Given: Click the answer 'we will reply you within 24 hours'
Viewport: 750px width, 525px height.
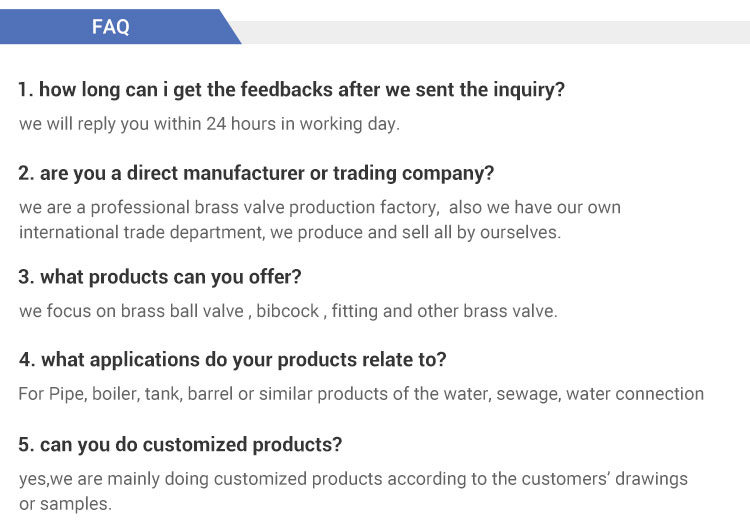Looking at the screenshot, I should [x=209, y=125].
